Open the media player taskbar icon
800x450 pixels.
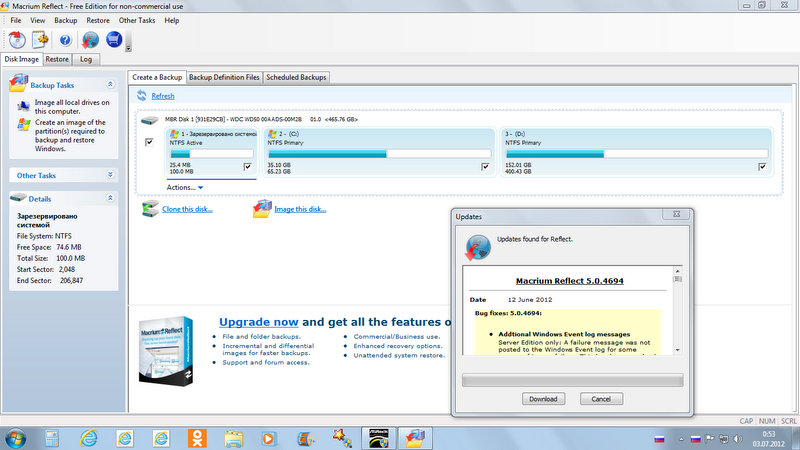(269, 438)
